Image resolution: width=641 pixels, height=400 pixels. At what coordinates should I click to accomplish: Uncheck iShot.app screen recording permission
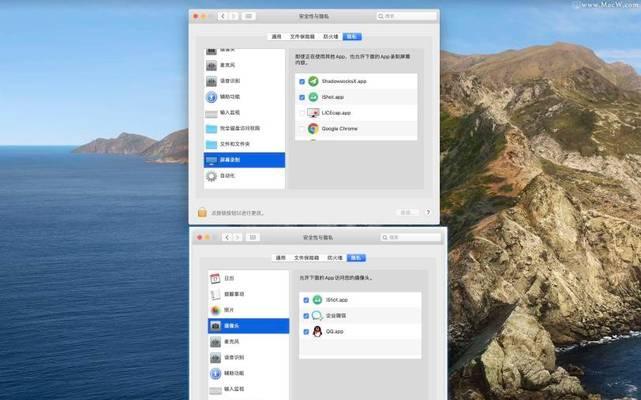tap(302, 97)
